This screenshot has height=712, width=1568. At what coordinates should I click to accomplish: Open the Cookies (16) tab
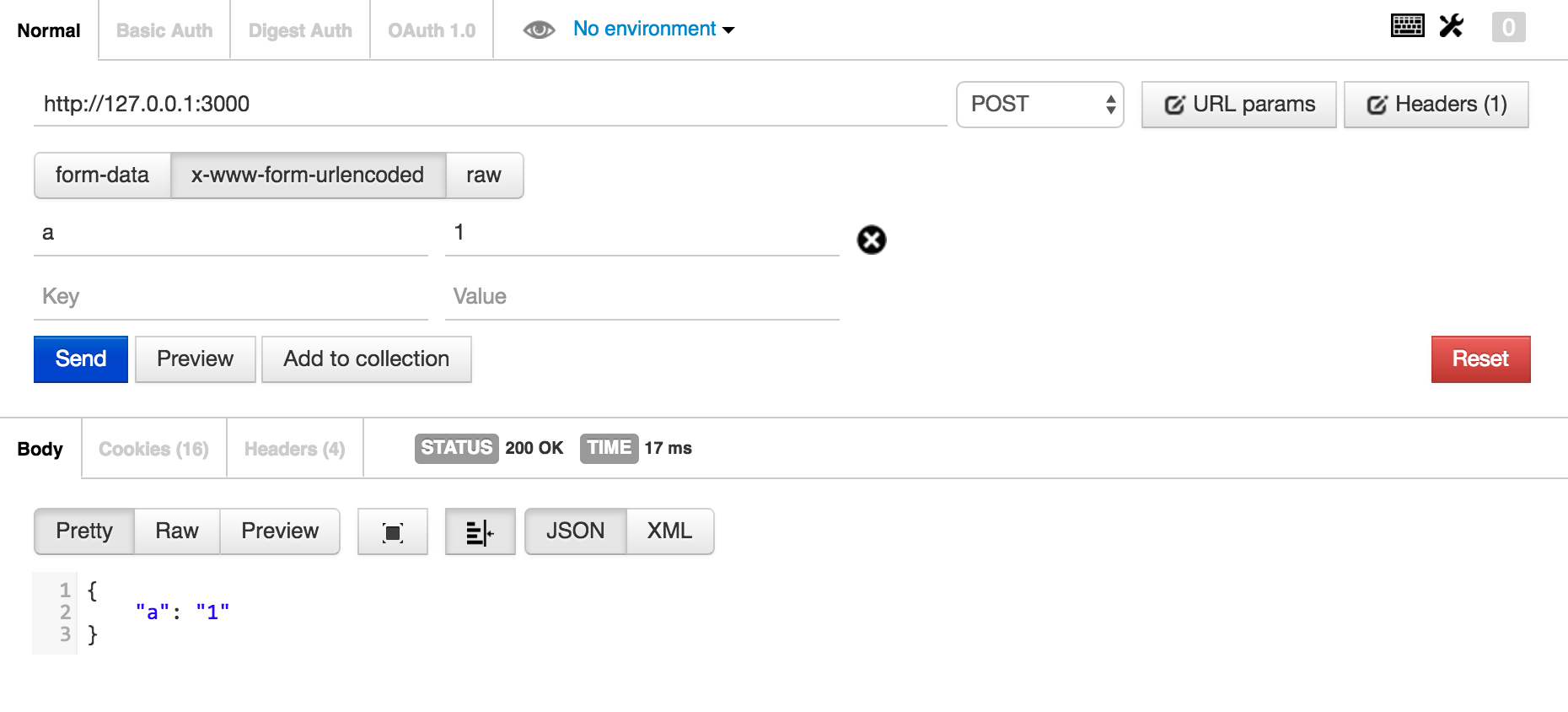click(153, 449)
